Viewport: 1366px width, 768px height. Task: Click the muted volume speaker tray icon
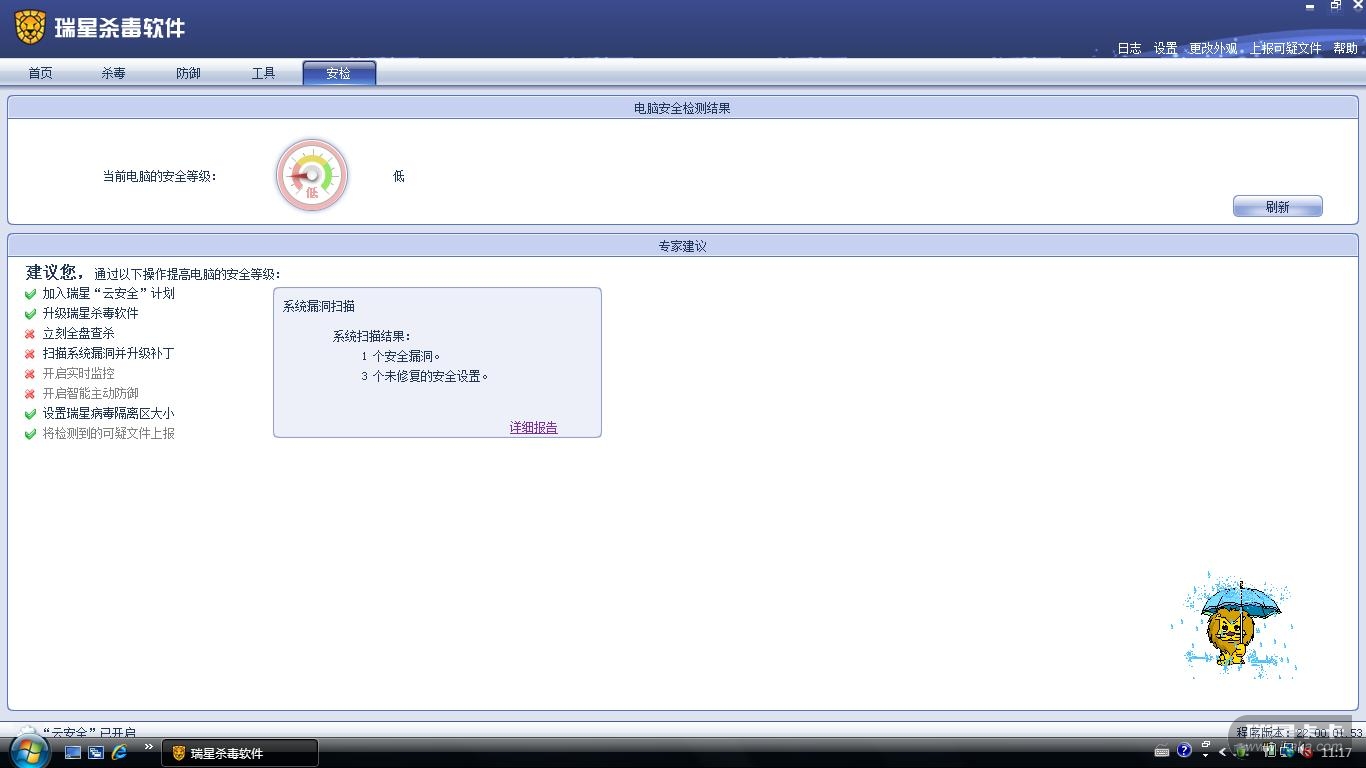coord(1306,751)
